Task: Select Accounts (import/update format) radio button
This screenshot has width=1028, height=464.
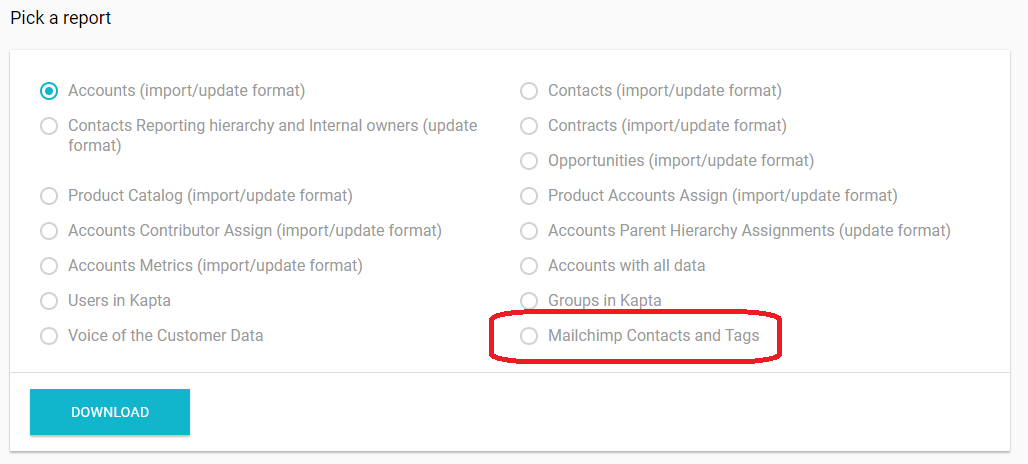Action: 49,91
